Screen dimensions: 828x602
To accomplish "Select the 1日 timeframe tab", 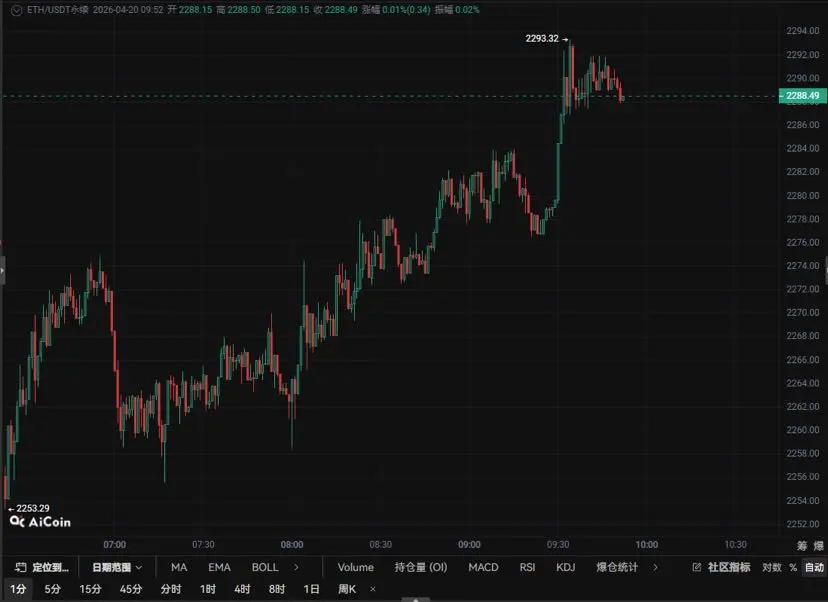I will (311, 589).
